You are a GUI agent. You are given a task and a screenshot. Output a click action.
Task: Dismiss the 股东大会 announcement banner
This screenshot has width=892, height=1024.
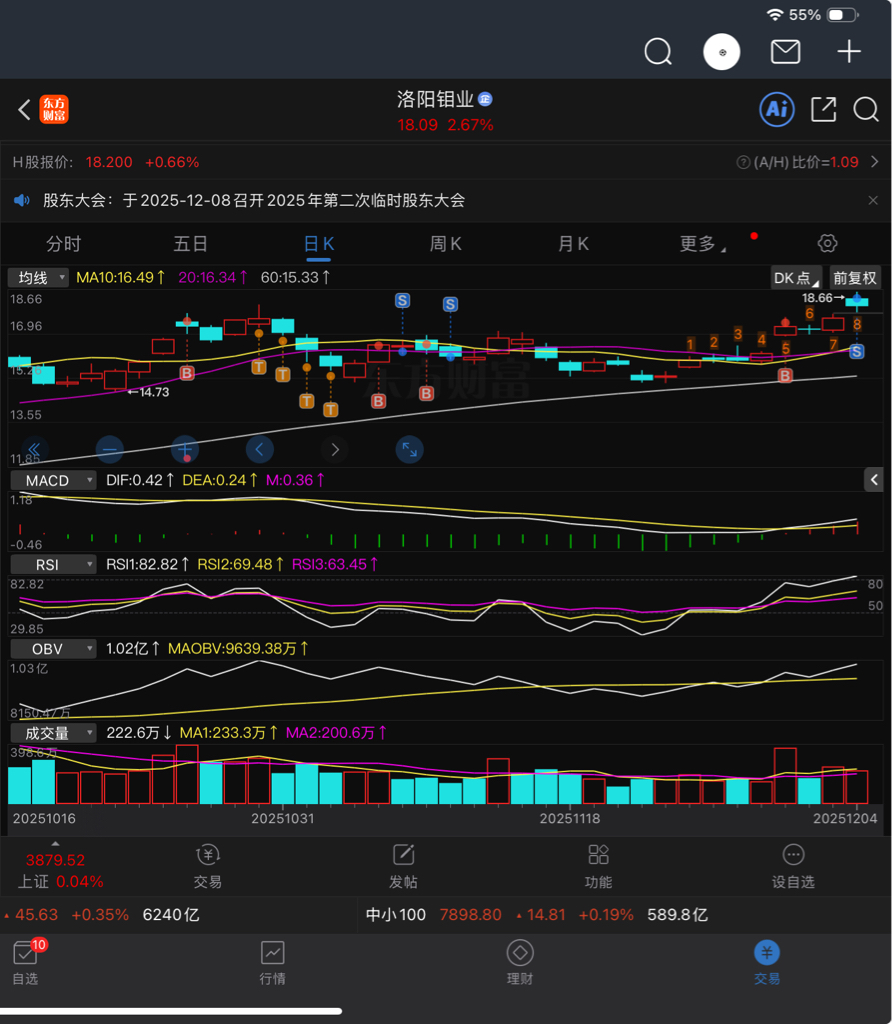click(873, 200)
